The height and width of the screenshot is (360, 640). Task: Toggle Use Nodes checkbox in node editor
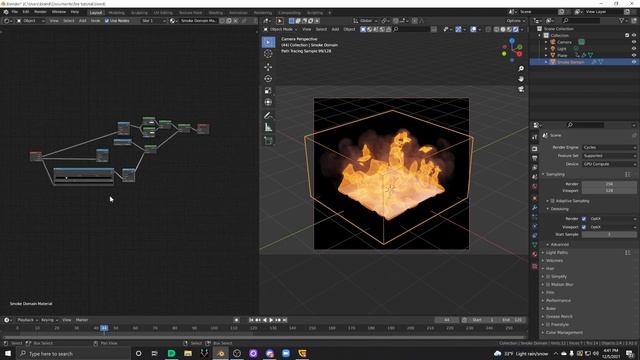pos(107,20)
